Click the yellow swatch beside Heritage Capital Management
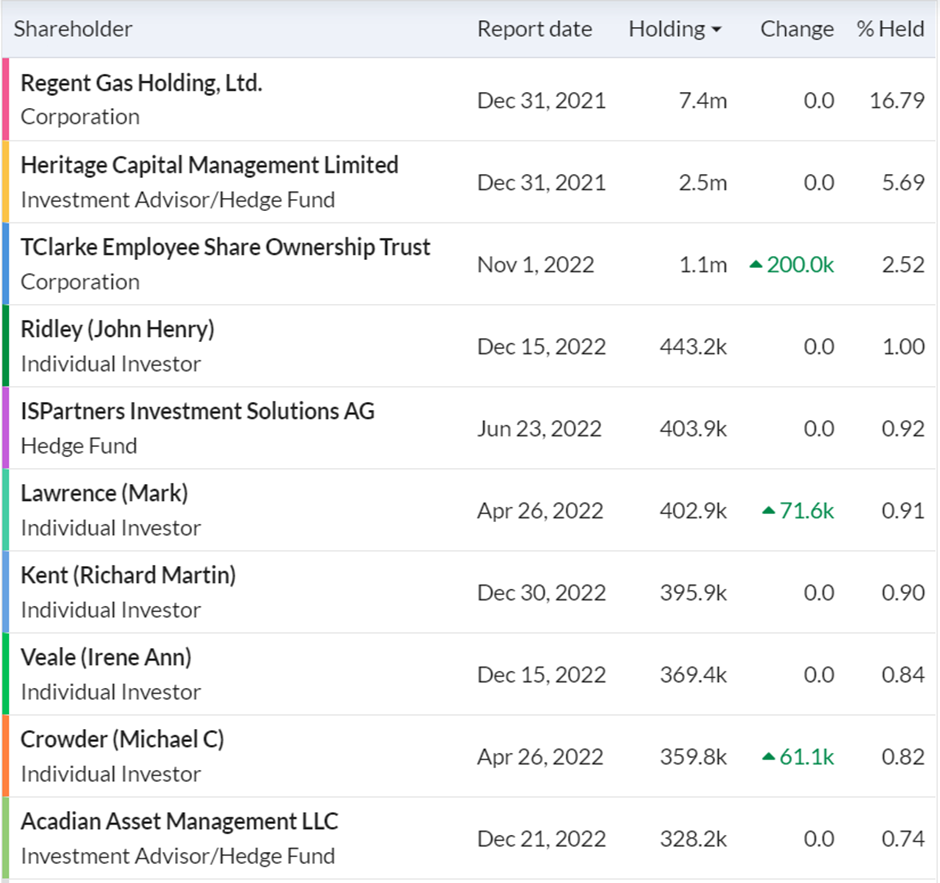Image resolution: width=940 pixels, height=883 pixels. [x=5, y=182]
